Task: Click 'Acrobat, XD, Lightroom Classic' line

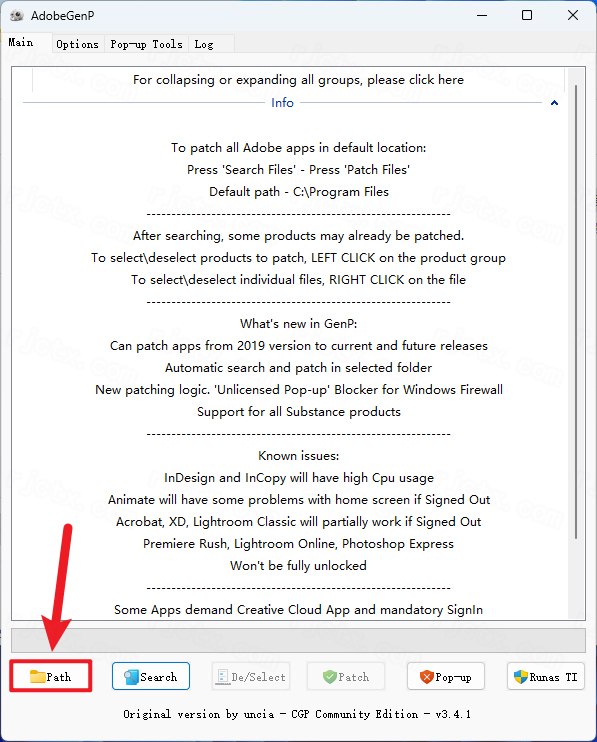Action: point(298,521)
